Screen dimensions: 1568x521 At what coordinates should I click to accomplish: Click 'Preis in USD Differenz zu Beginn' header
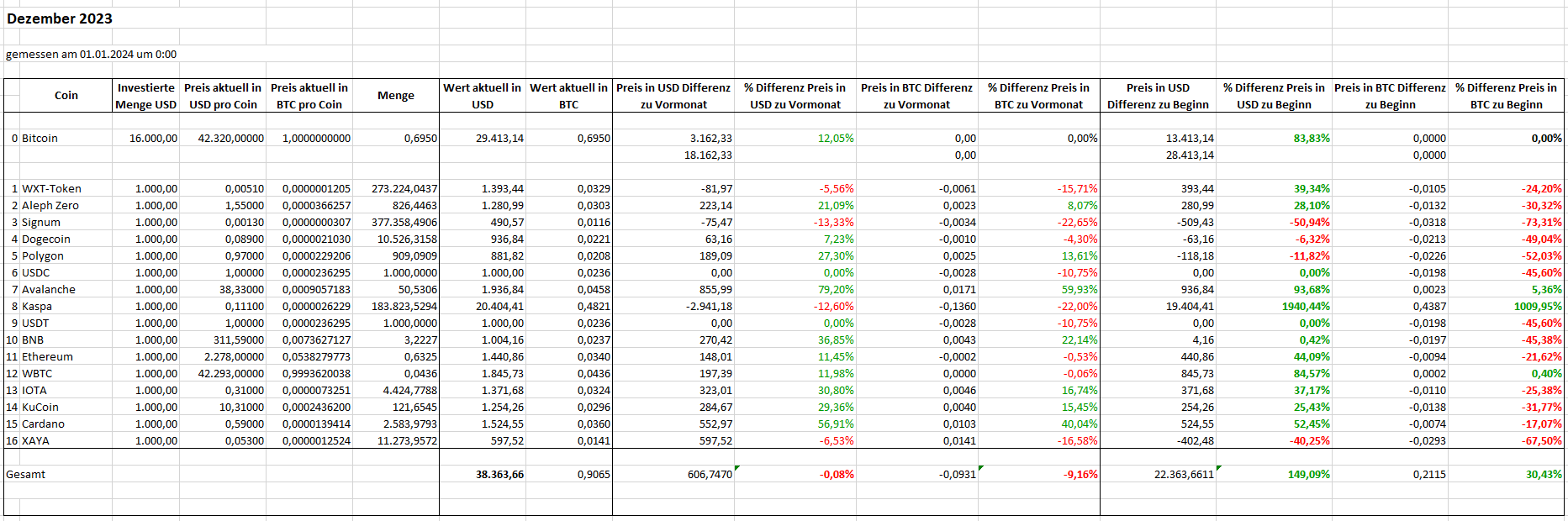(x=1158, y=96)
